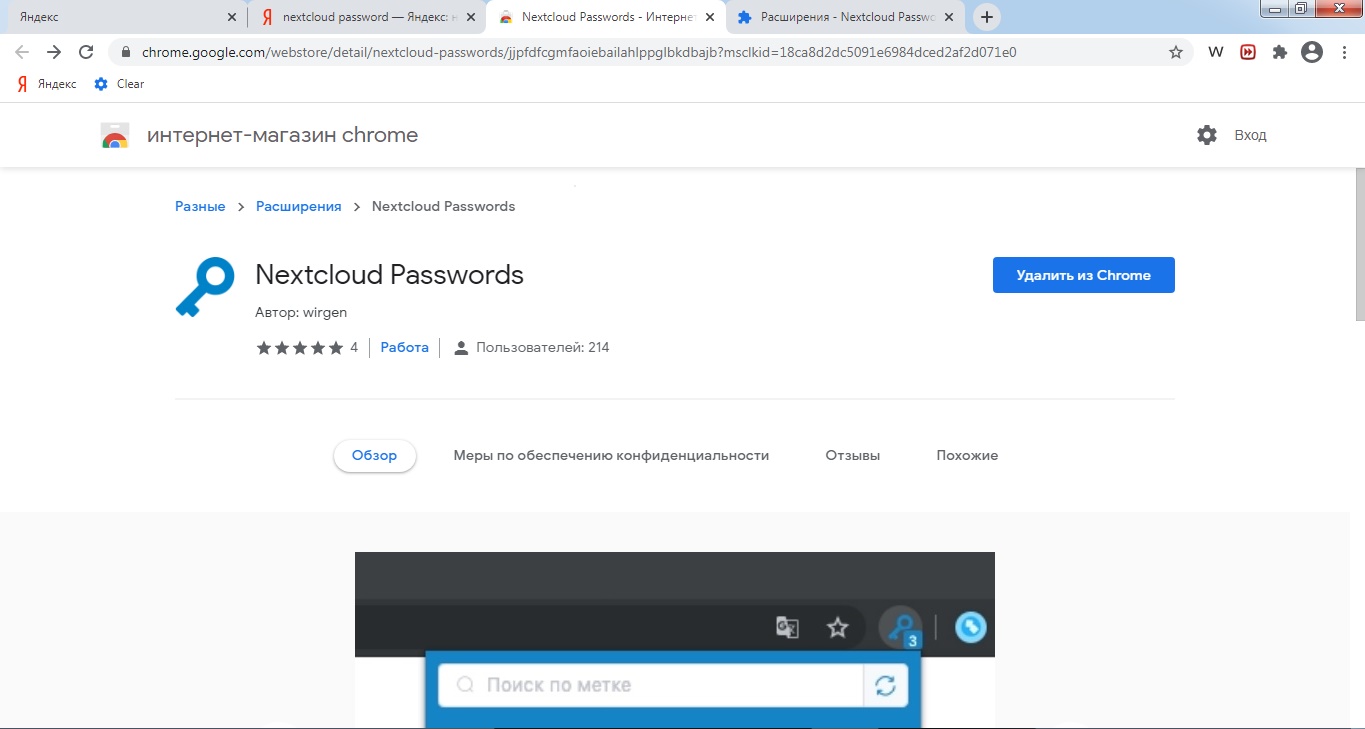Open the web store settings gear
1365x729 pixels.
pos(1207,135)
